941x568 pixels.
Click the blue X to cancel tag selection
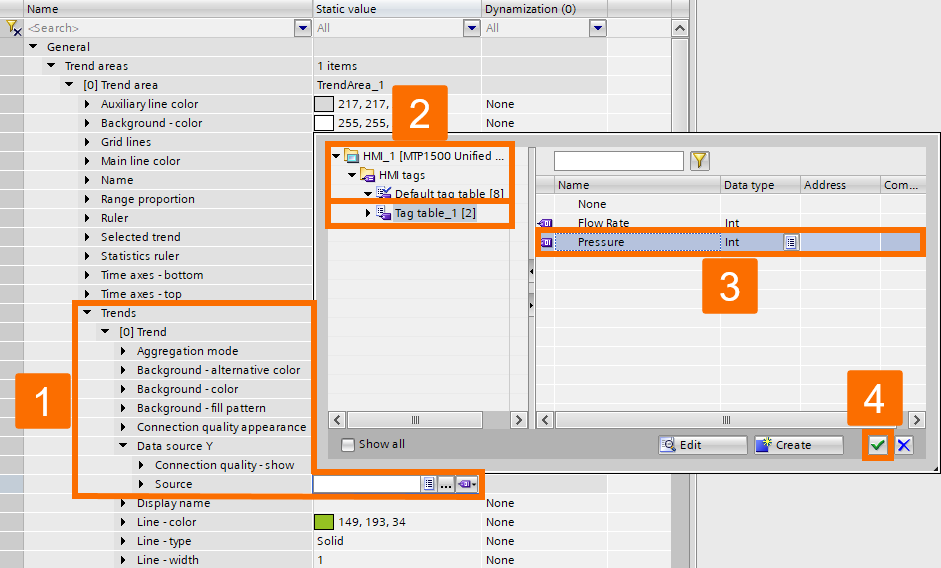(904, 445)
